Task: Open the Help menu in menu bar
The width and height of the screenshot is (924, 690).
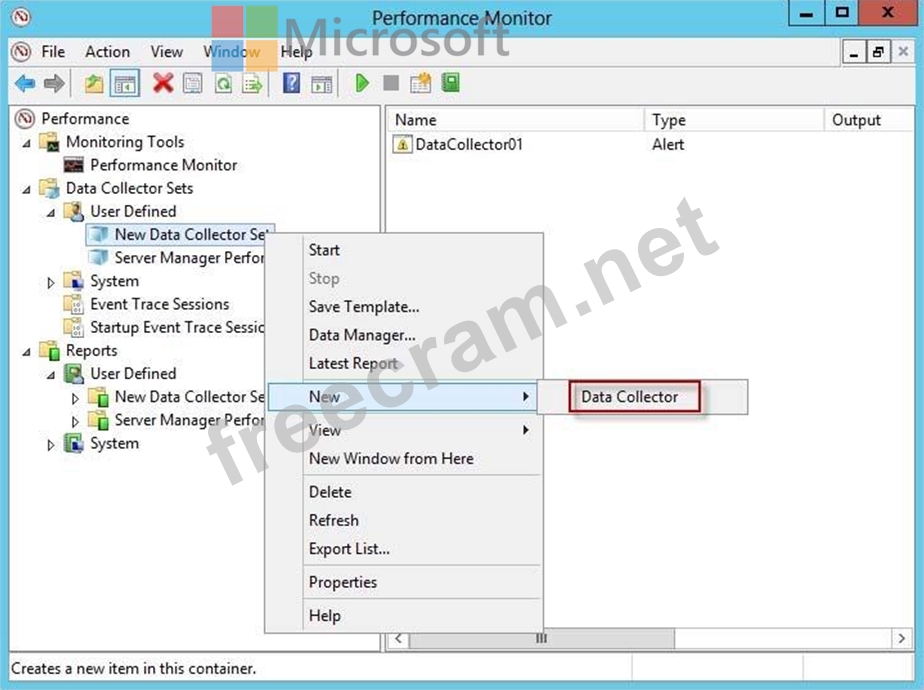Action: tap(296, 52)
